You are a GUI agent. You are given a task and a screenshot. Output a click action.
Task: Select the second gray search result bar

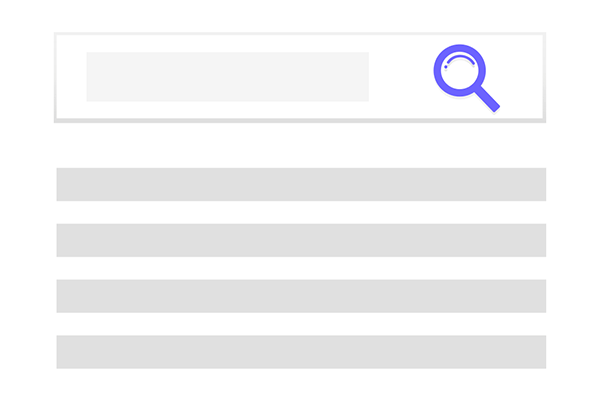point(301,240)
